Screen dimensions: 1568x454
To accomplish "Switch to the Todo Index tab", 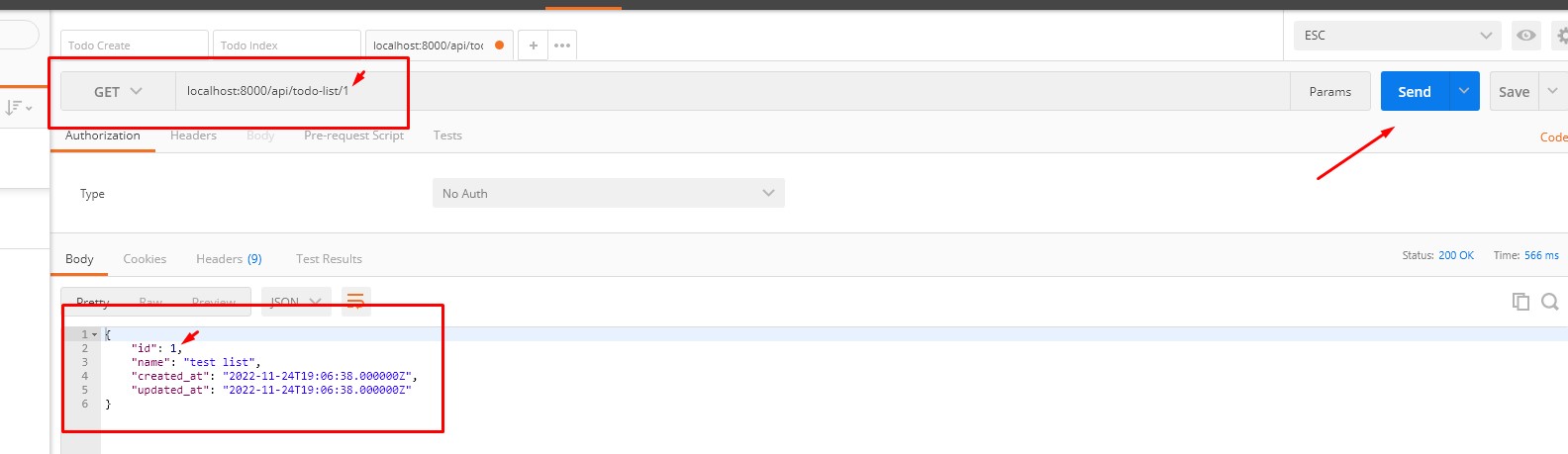I will click(286, 45).
